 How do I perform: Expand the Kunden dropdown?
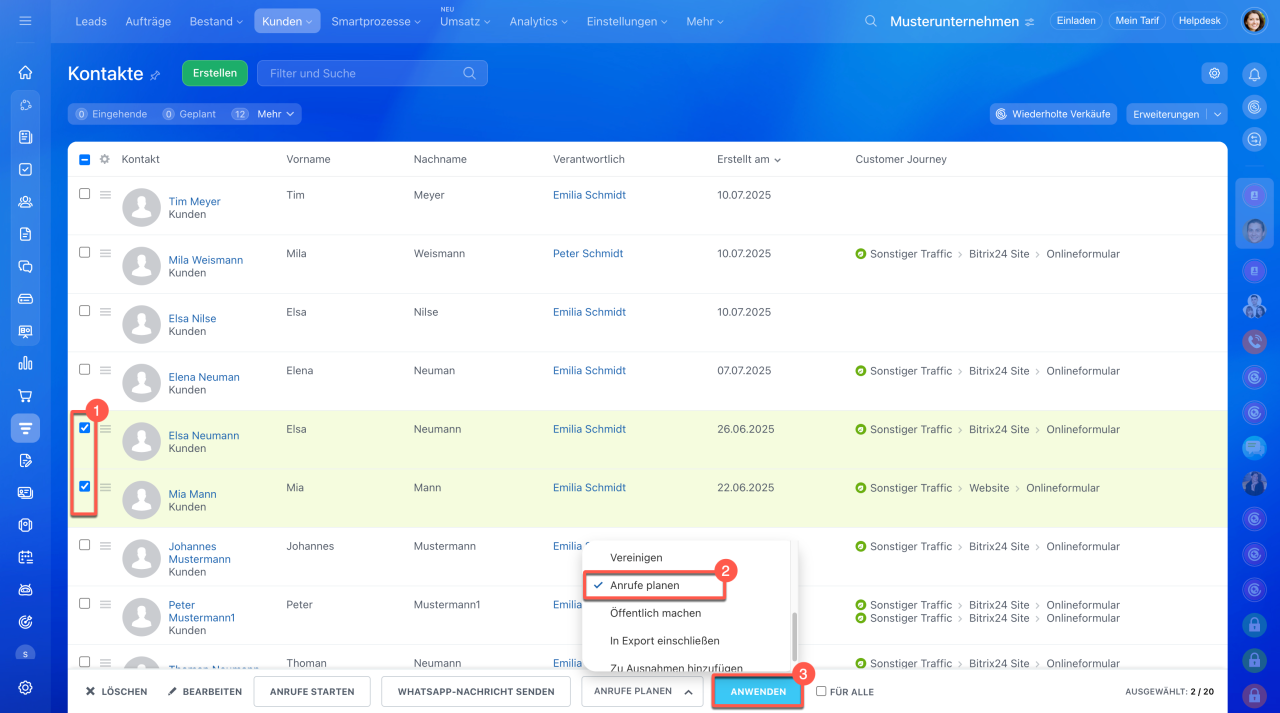coord(286,21)
